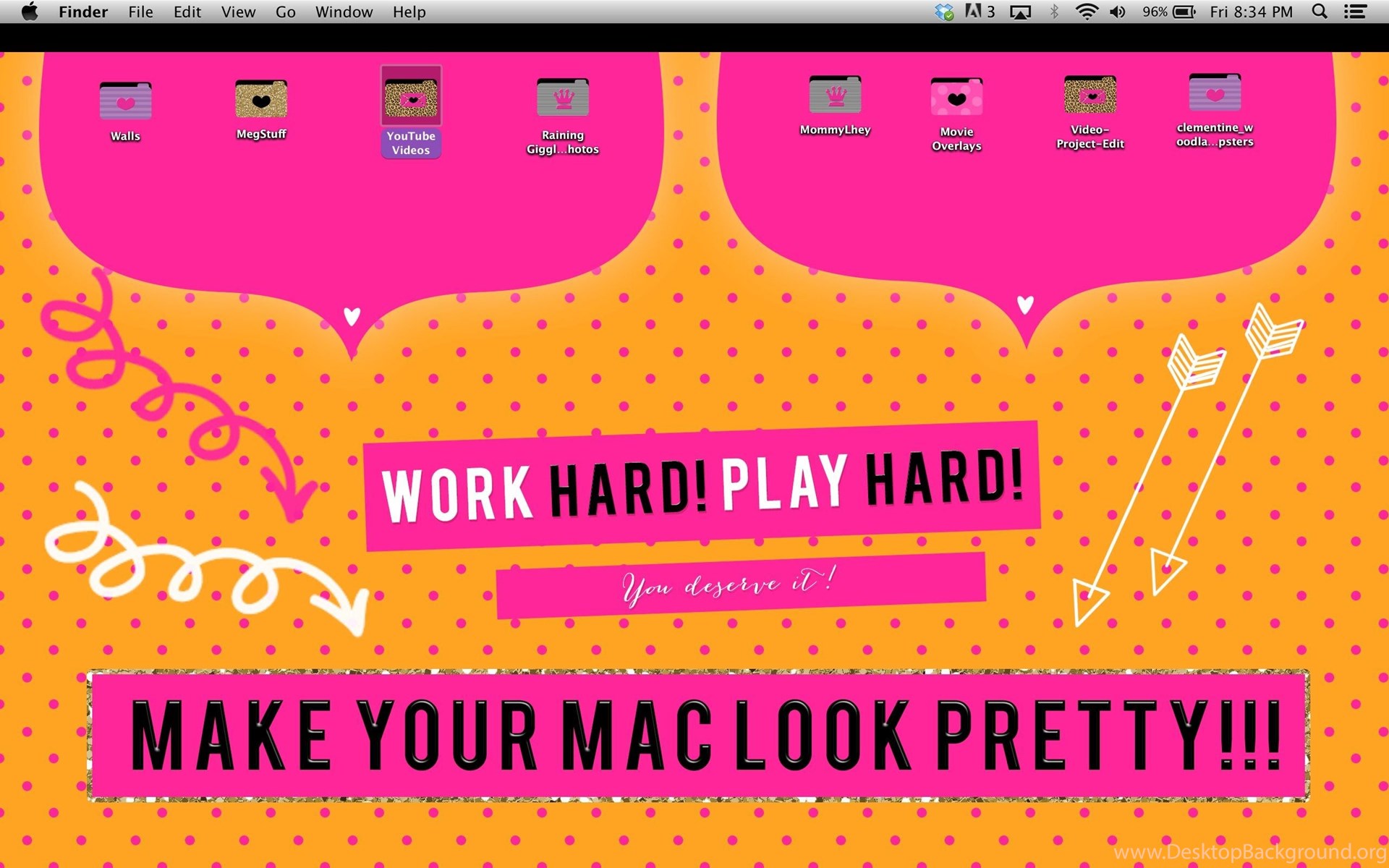
Task: Select the MegStuff leopard folder icon
Action: [x=261, y=98]
